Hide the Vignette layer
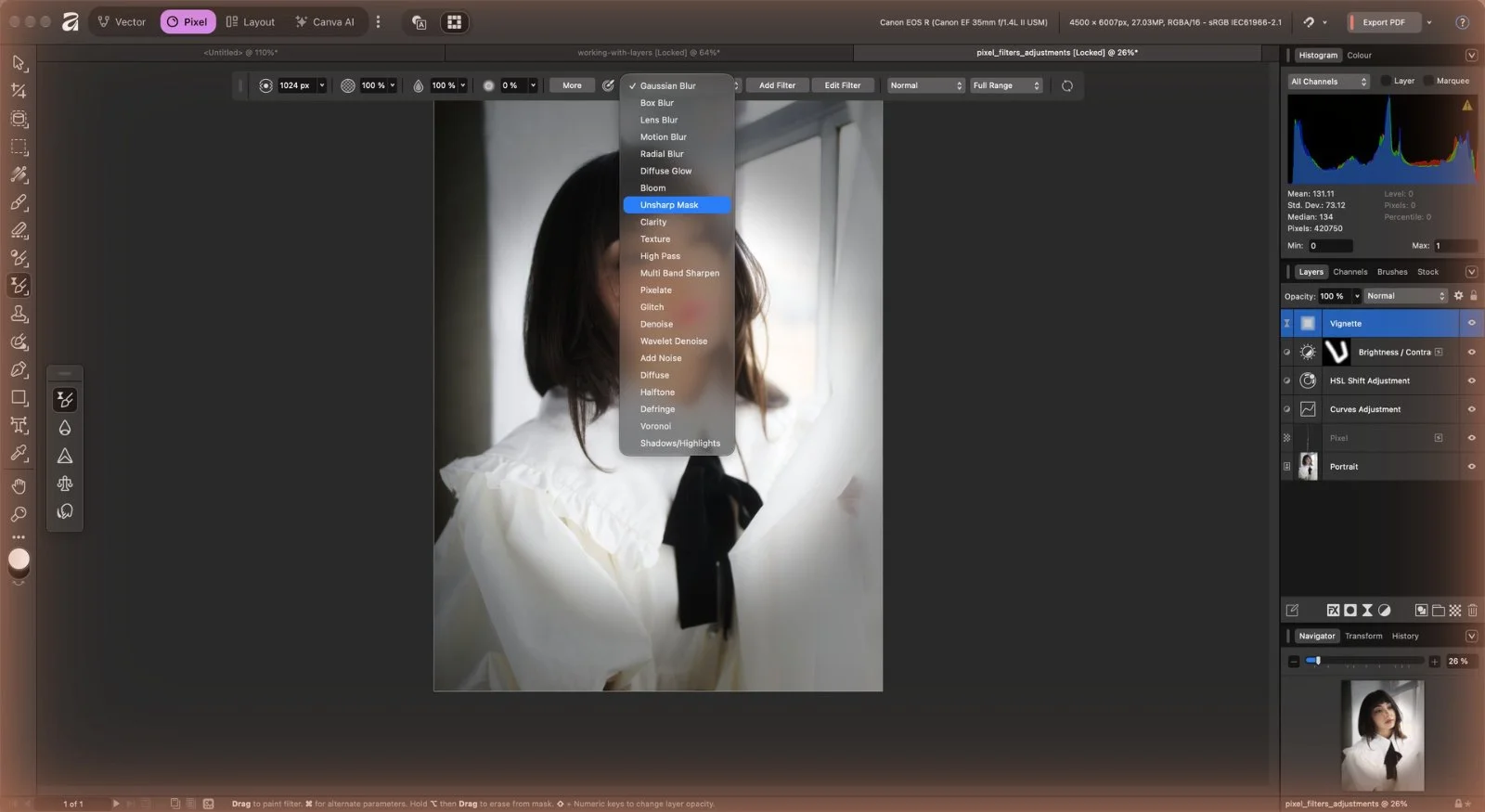1485x812 pixels. click(1471, 323)
